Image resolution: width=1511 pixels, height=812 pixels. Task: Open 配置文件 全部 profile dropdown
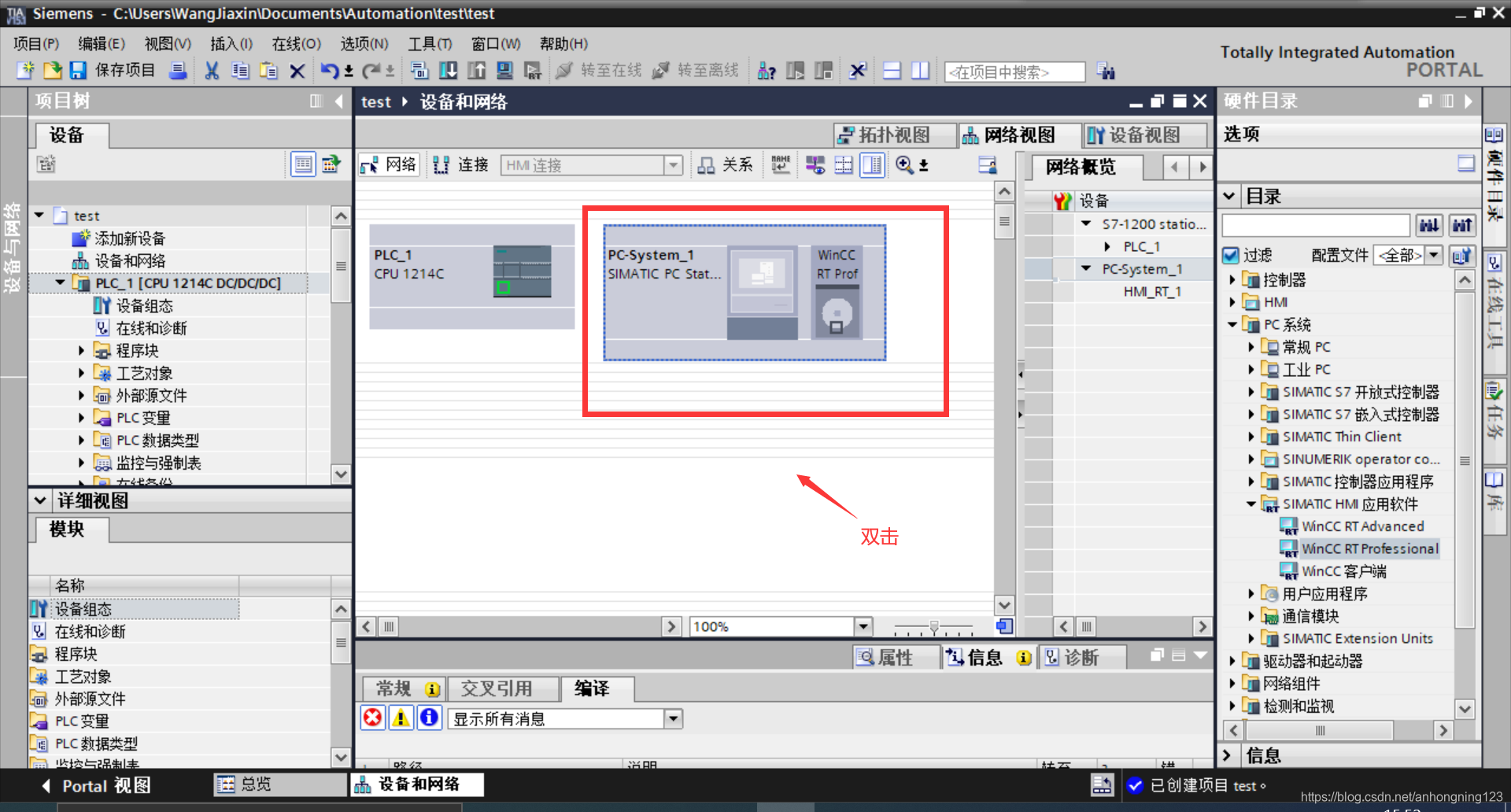click(x=1434, y=255)
